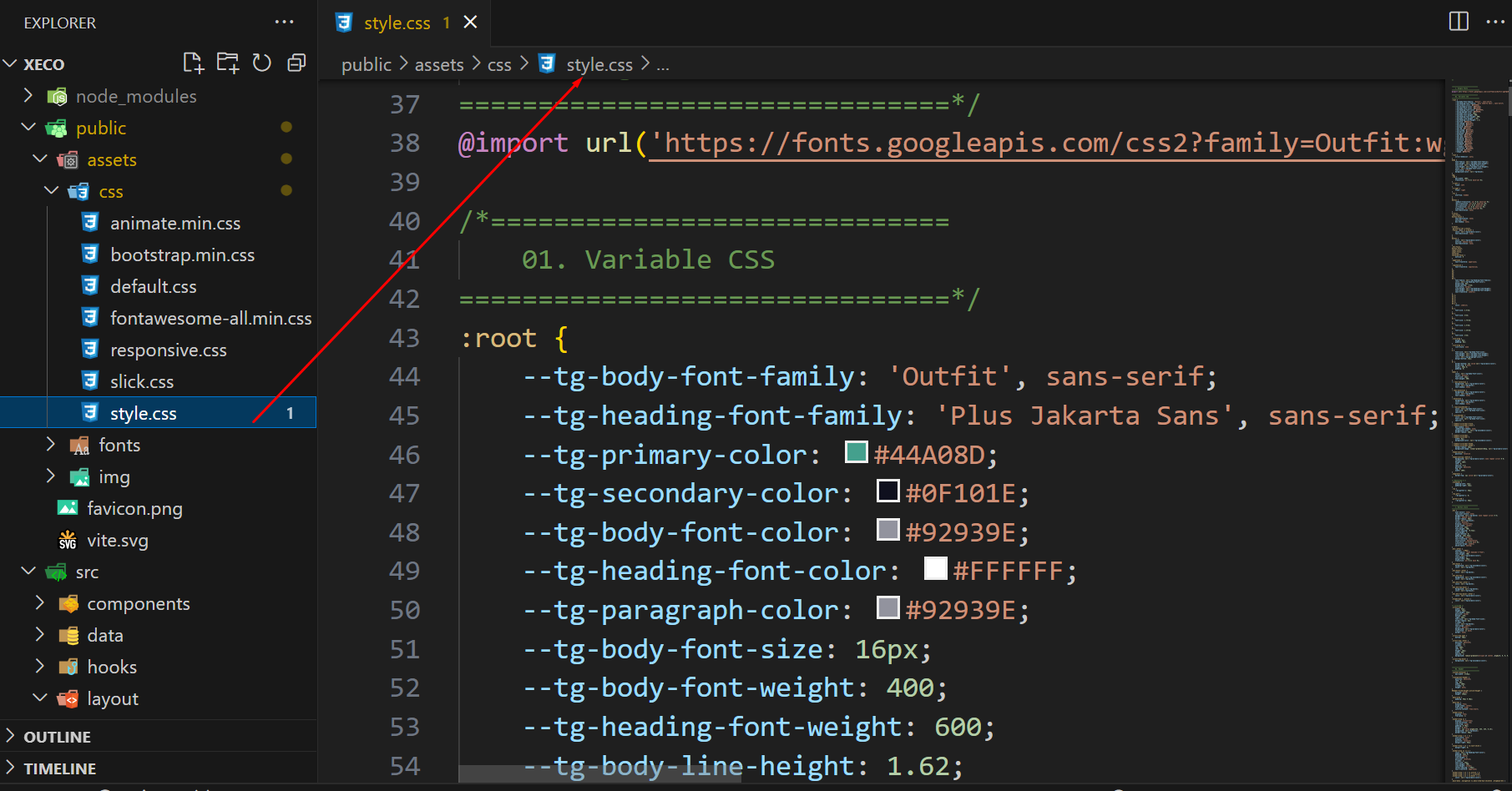Open bootstrap.min.css file

[x=182, y=254]
